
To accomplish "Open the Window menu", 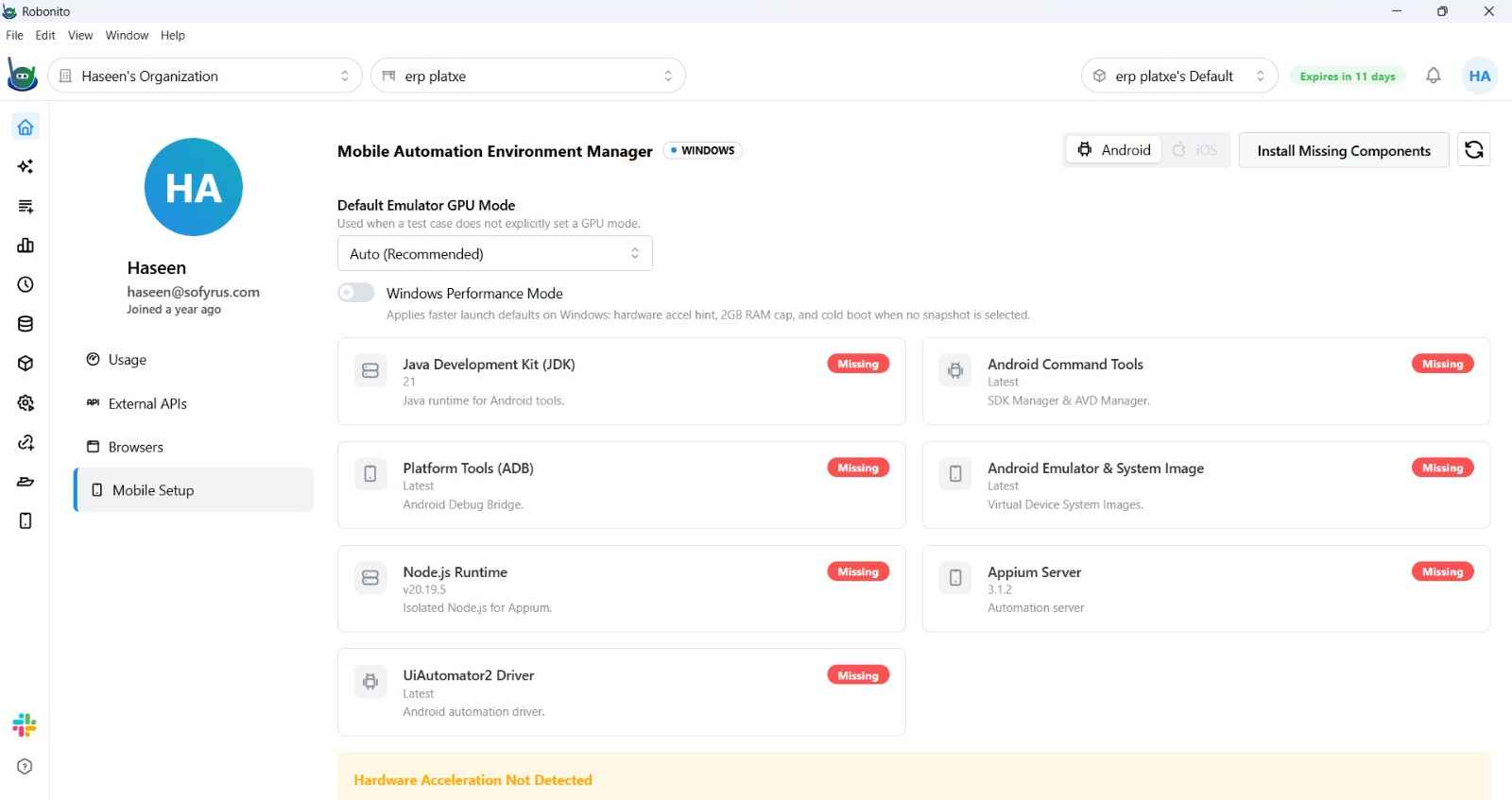I will point(127,35).
